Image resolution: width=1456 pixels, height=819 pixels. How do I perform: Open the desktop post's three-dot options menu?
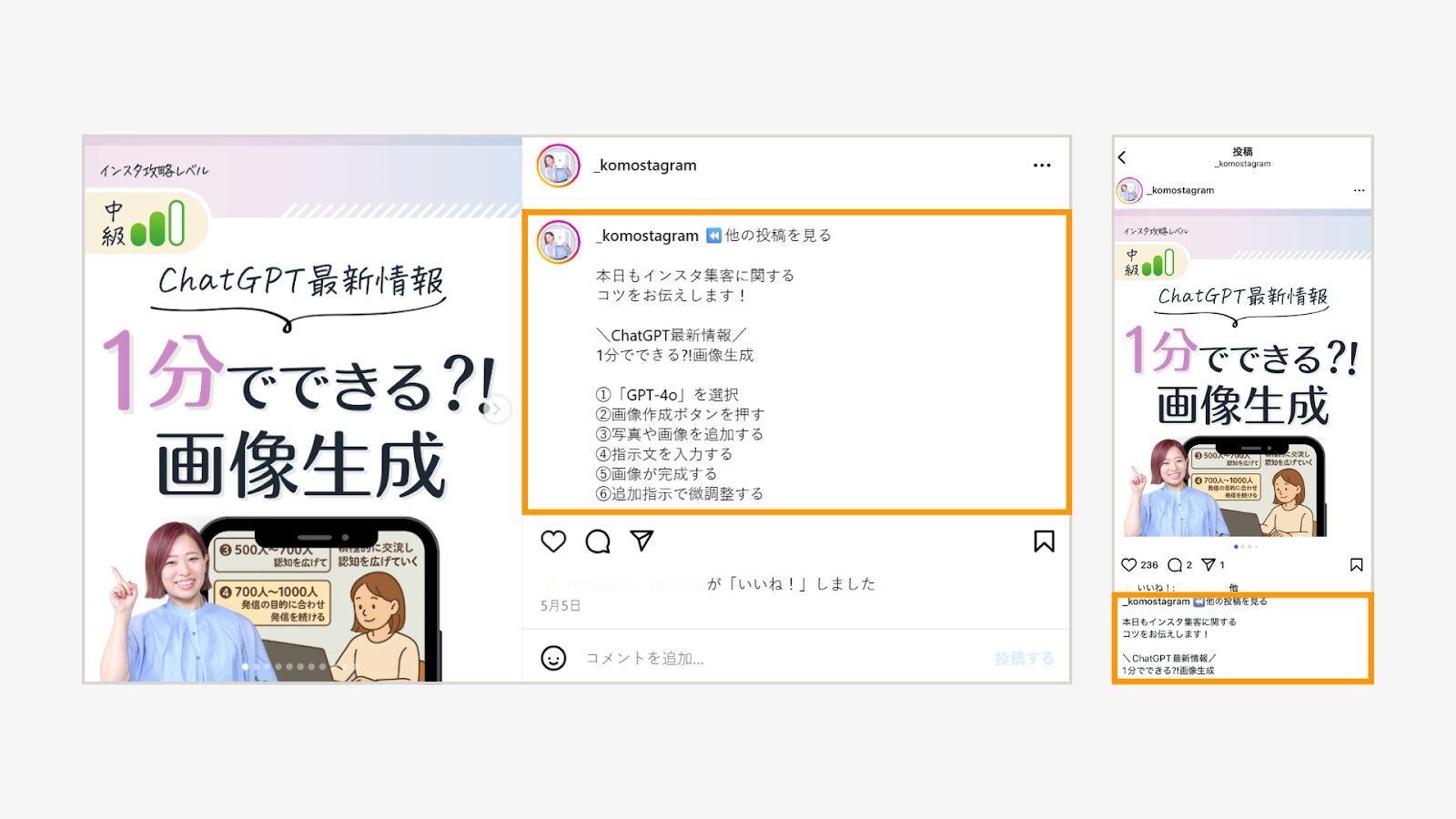point(1042,166)
